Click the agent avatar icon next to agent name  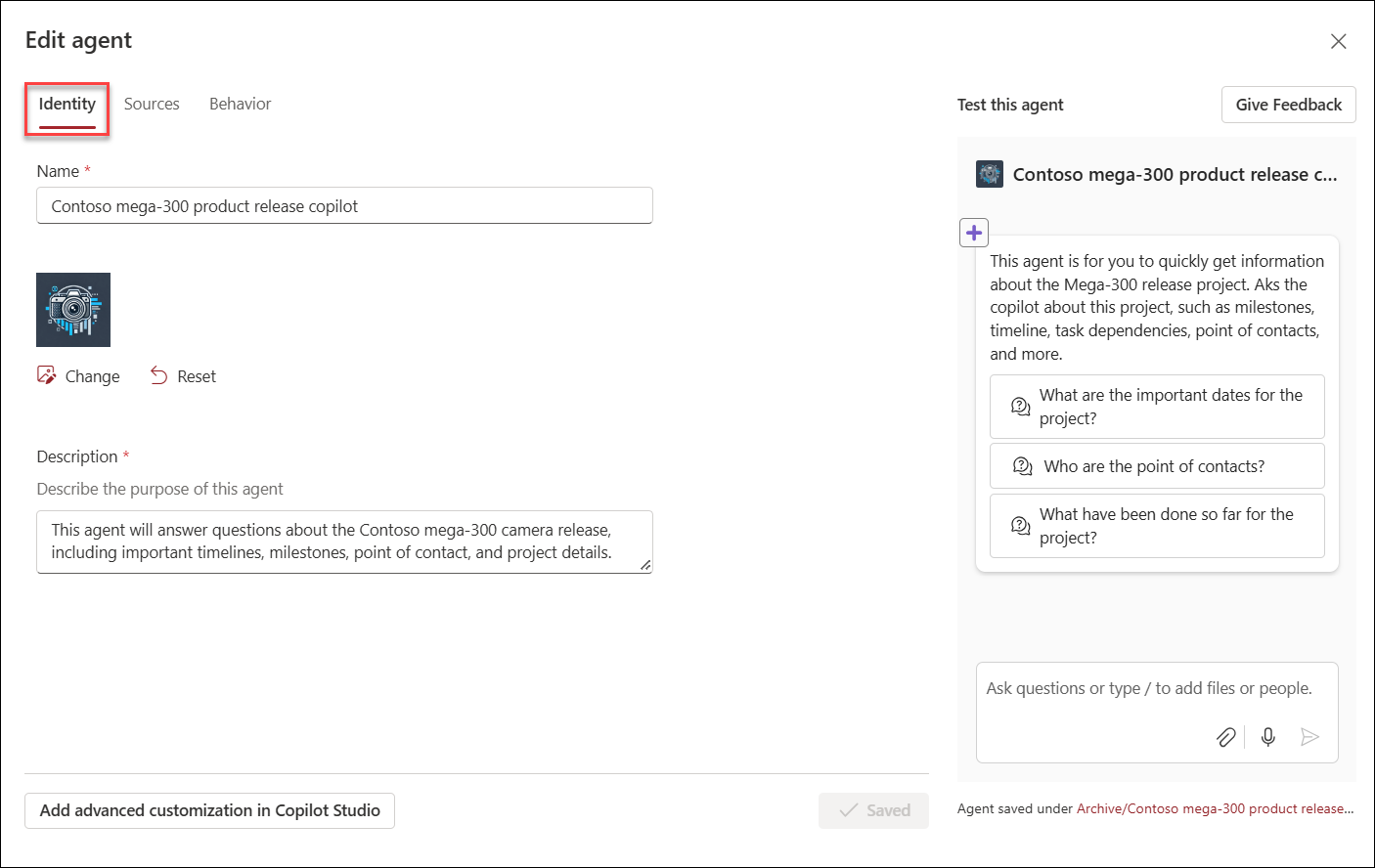point(989,173)
